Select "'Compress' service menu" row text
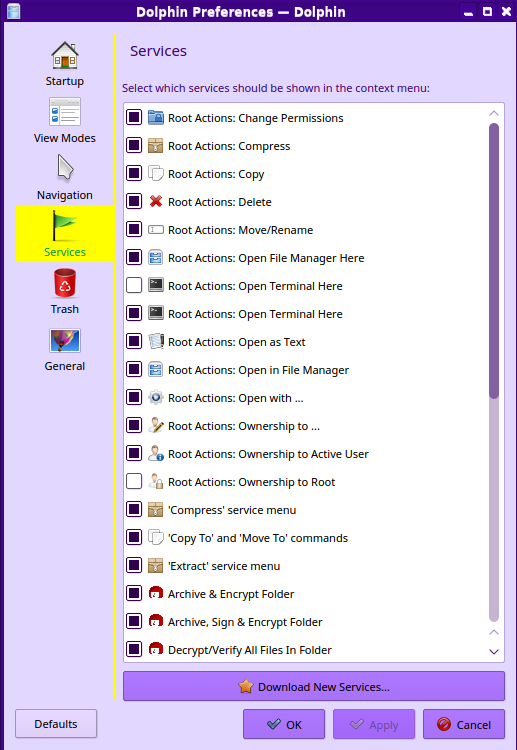517x750 pixels. click(232, 510)
